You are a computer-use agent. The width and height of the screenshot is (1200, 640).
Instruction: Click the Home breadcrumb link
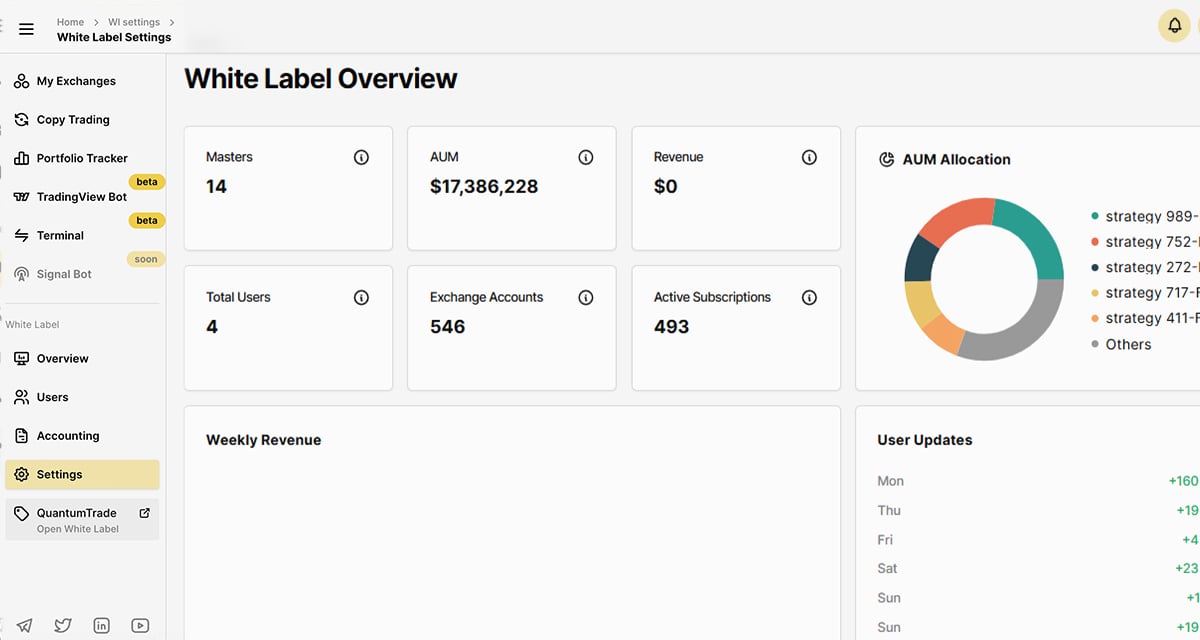pyautogui.click(x=70, y=22)
